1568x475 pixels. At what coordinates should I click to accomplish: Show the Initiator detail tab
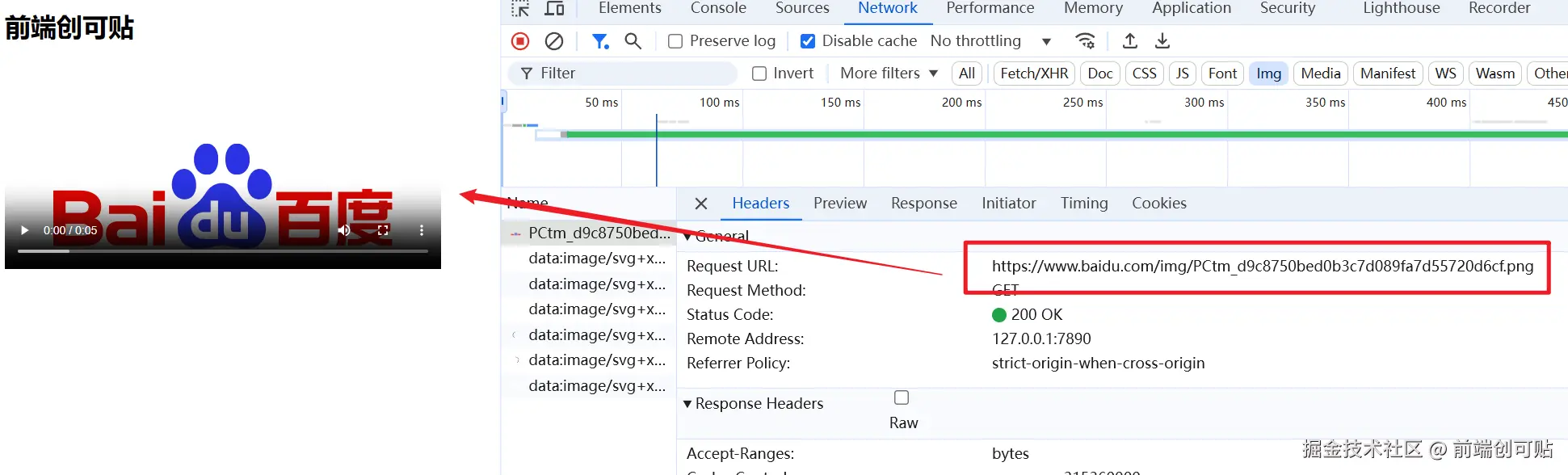(1008, 204)
